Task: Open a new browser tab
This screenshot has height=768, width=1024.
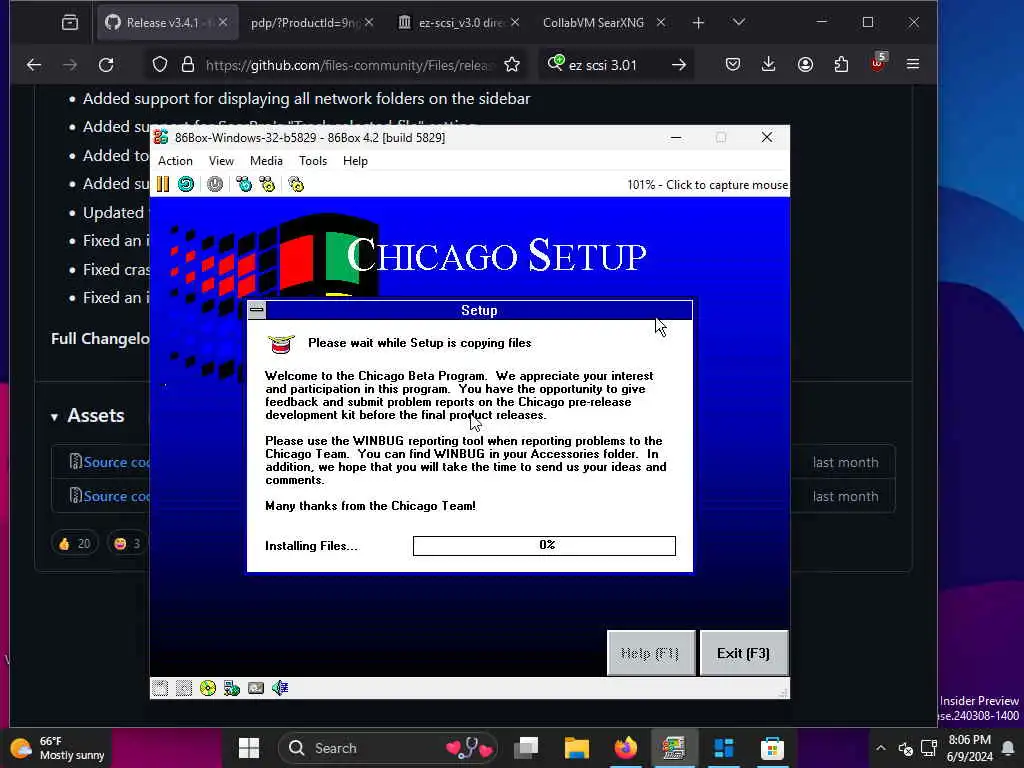Action: click(x=698, y=23)
